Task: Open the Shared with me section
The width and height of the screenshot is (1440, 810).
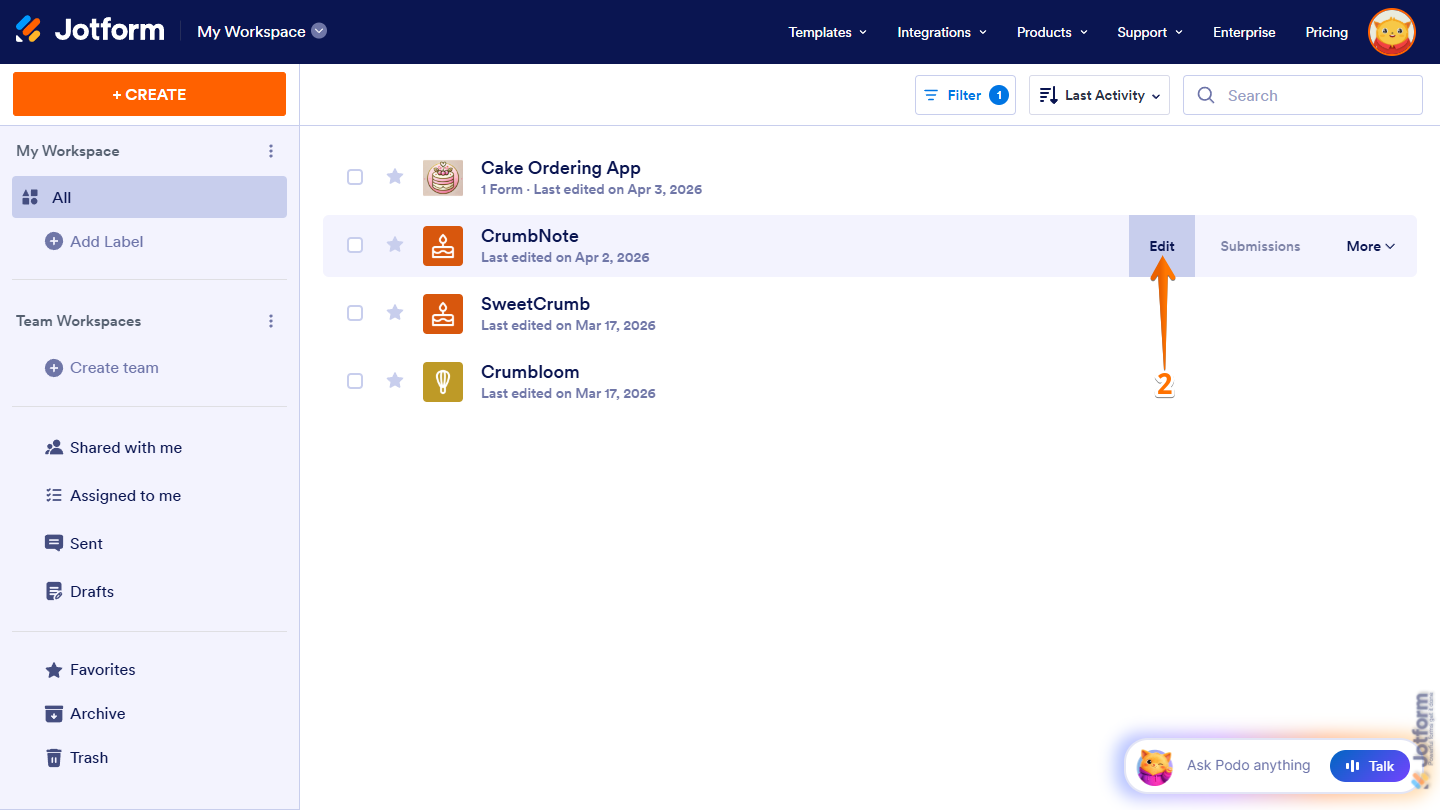Action: coord(126,448)
